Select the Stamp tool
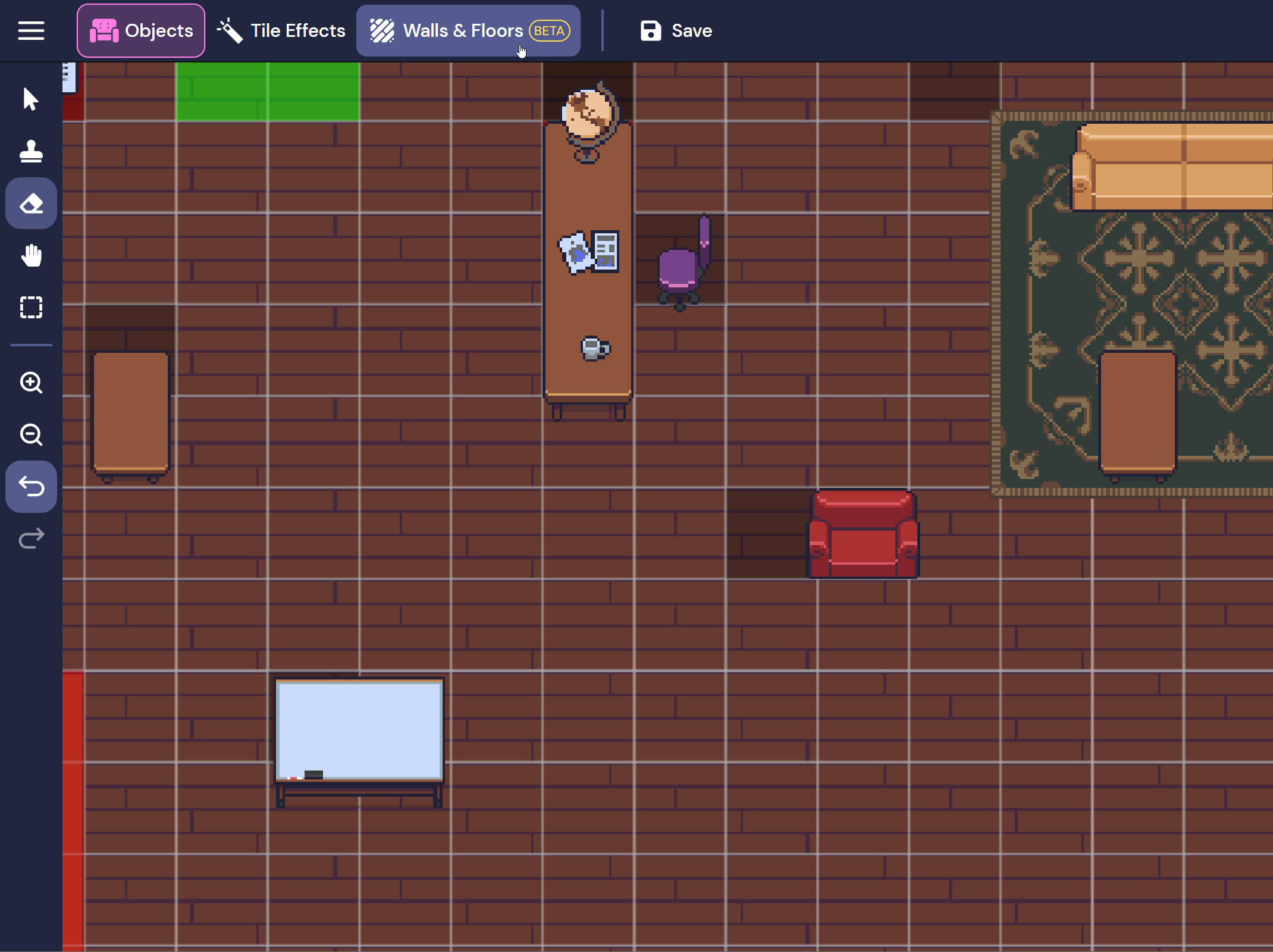The image size is (1273, 952). point(31,152)
